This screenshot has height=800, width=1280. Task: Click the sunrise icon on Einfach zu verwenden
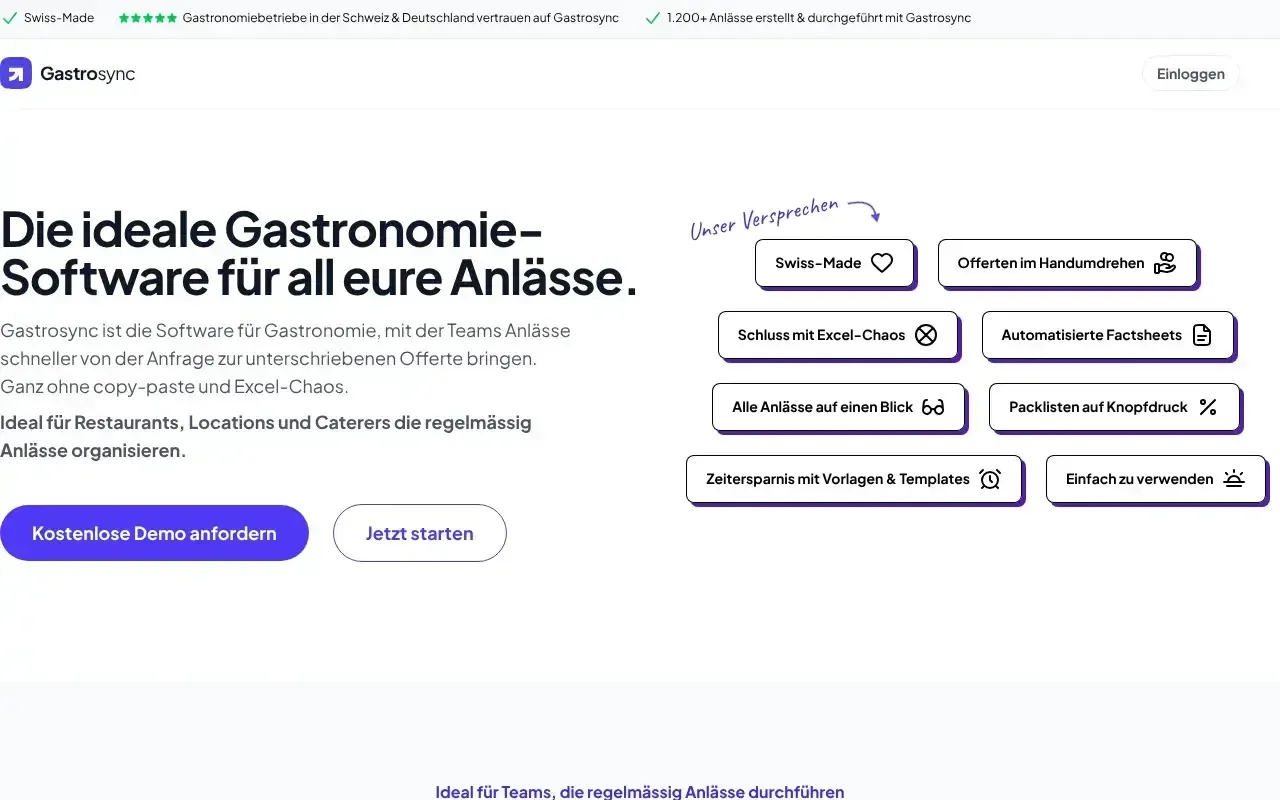(x=1236, y=478)
